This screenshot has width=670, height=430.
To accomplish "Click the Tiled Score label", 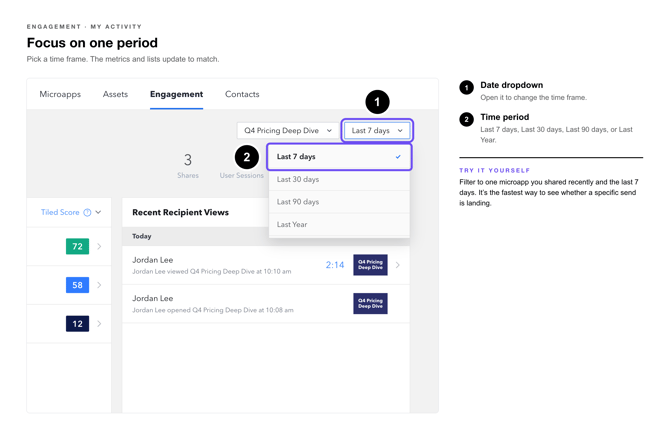I will coord(60,212).
